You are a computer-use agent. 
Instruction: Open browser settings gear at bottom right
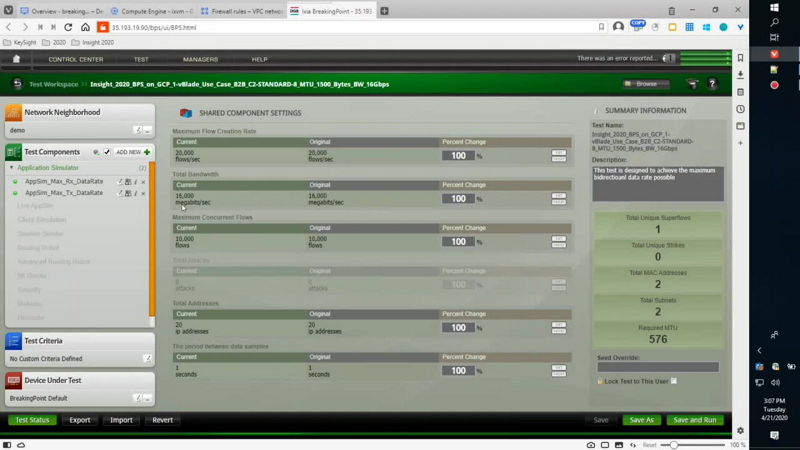point(740,431)
